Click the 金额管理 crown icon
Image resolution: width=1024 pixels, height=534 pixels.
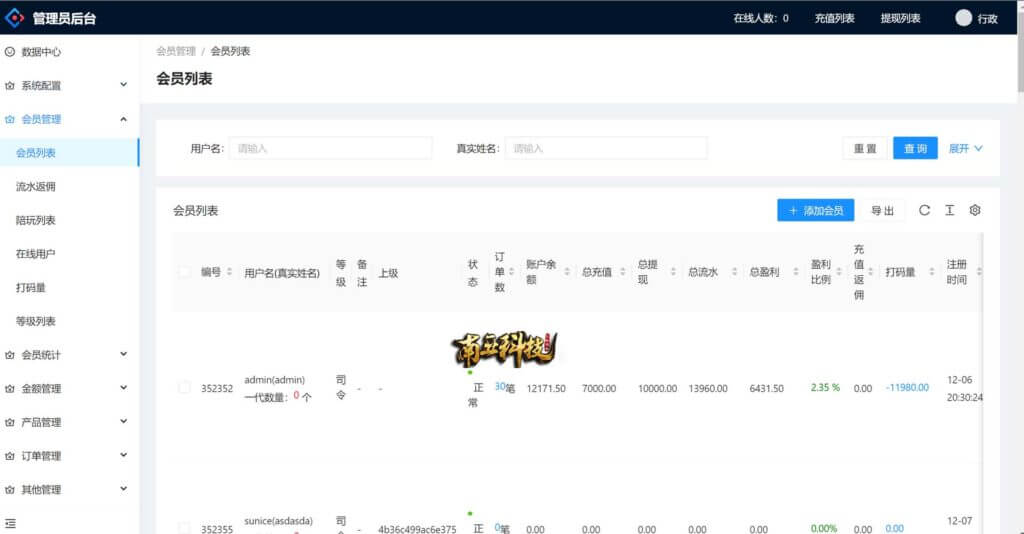click(x=10, y=388)
